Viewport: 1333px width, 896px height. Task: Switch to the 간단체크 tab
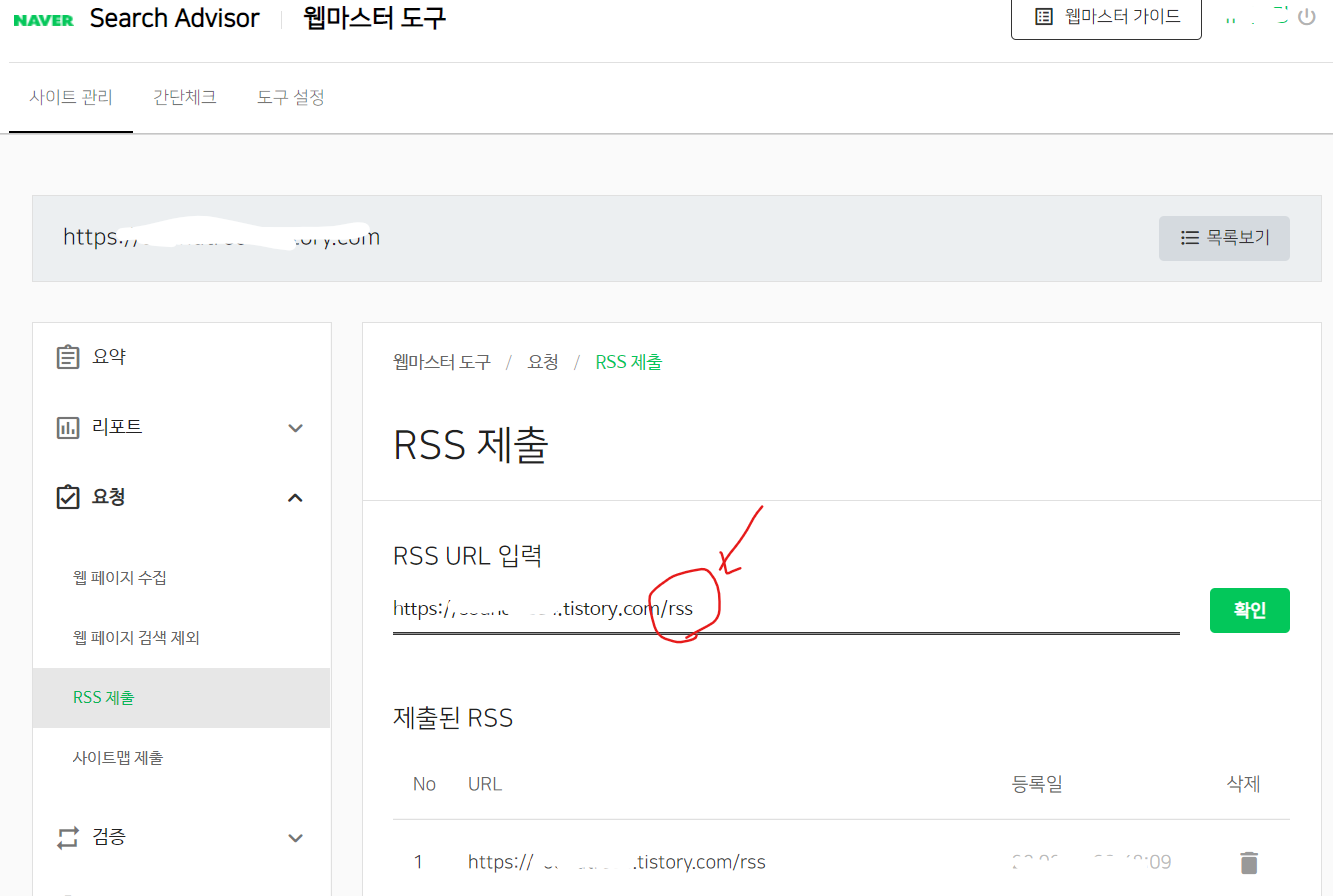(185, 97)
